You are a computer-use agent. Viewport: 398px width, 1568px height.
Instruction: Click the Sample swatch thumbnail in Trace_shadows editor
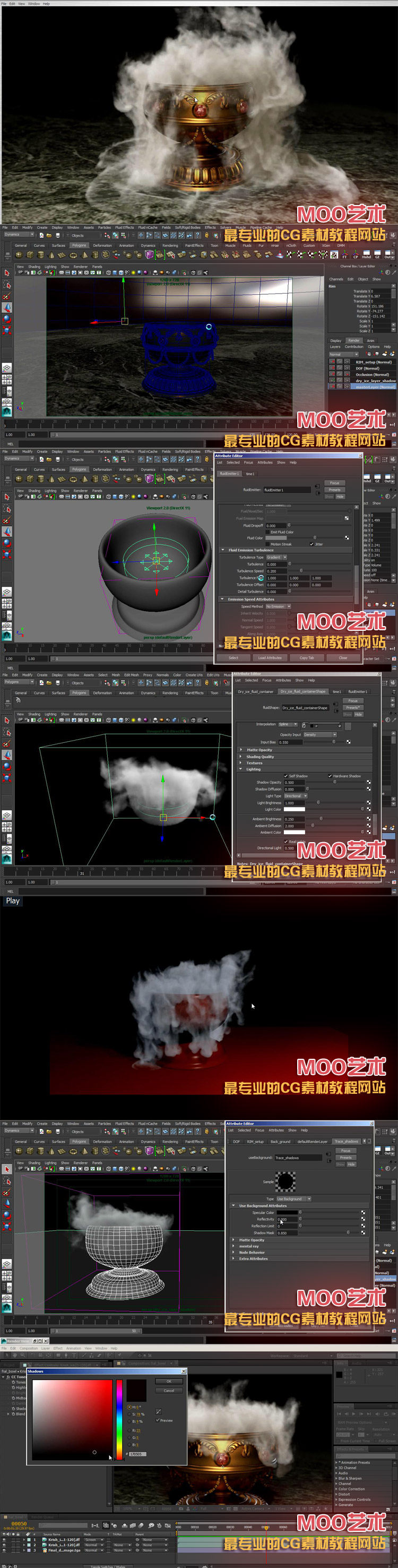point(285,1181)
